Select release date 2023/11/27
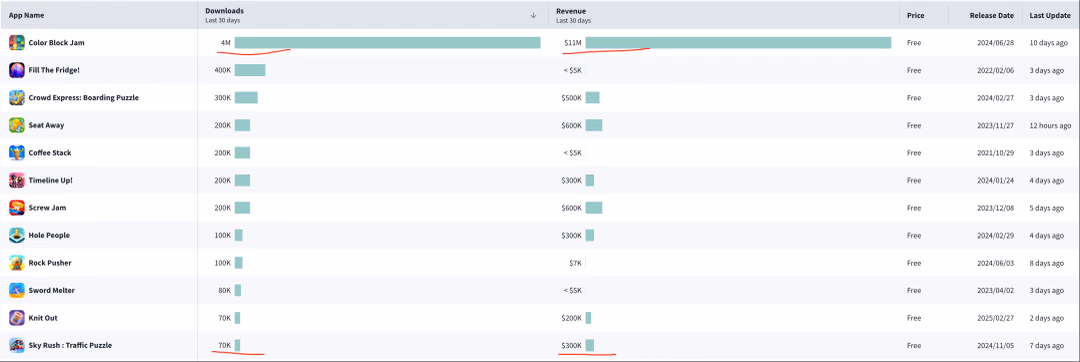The height and width of the screenshot is (362, 1080). point(995,125)
